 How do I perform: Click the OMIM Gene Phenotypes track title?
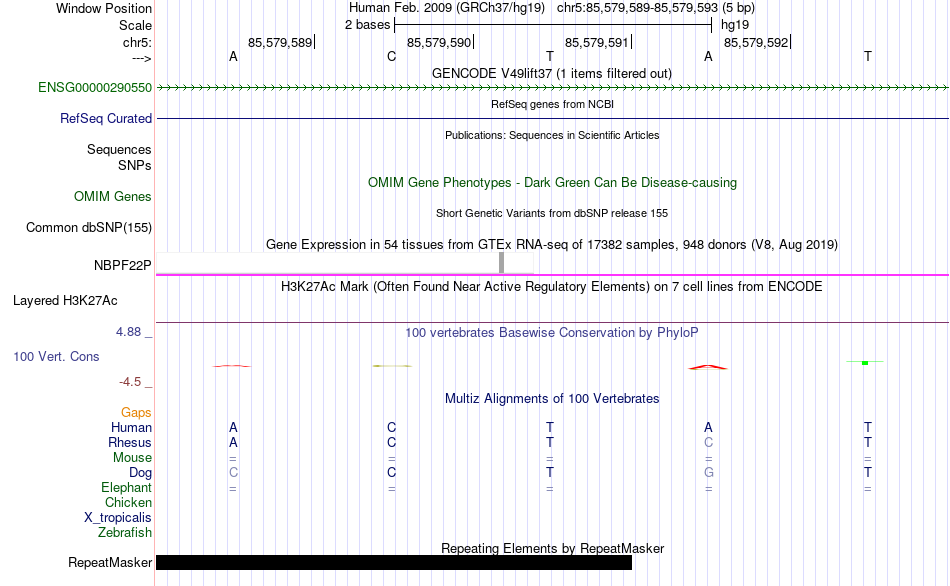(x=552, y=182)
